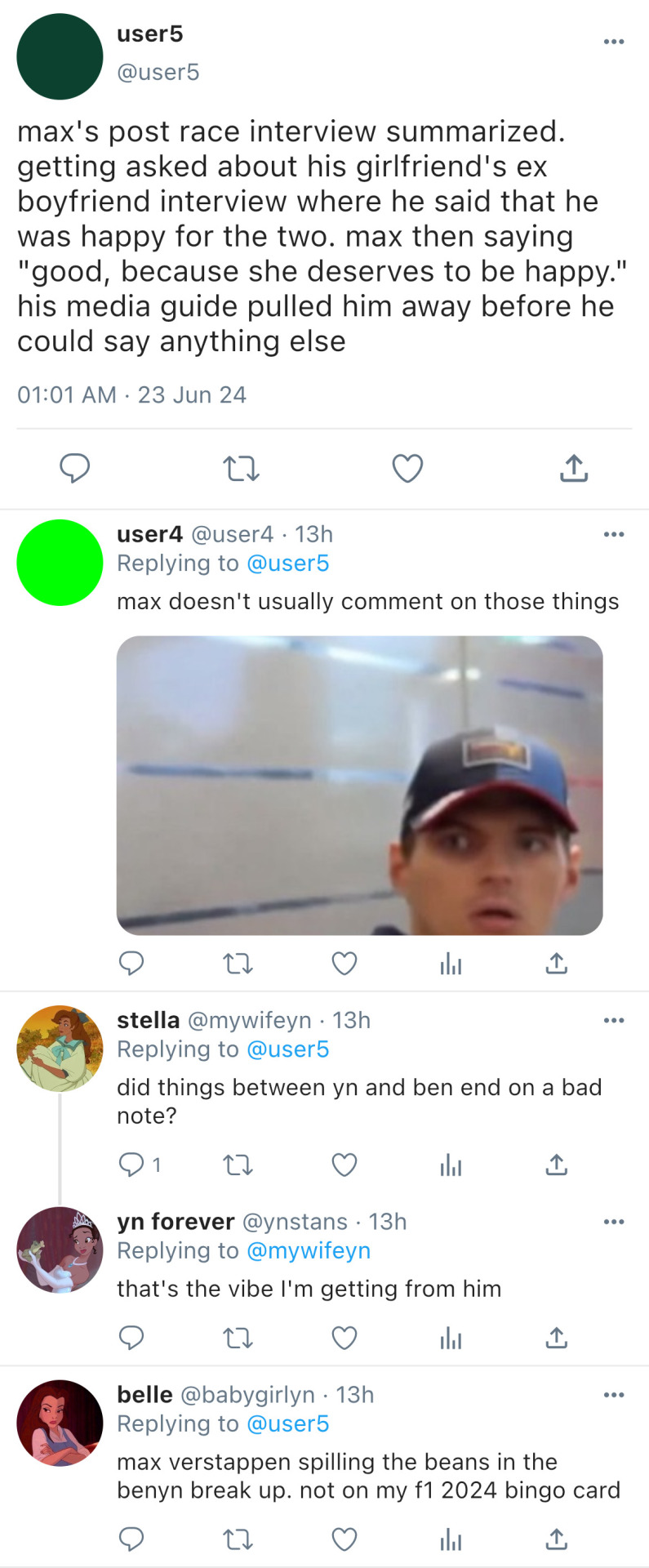Reply to stella's tweet with 1 comment

(131, 1165)
